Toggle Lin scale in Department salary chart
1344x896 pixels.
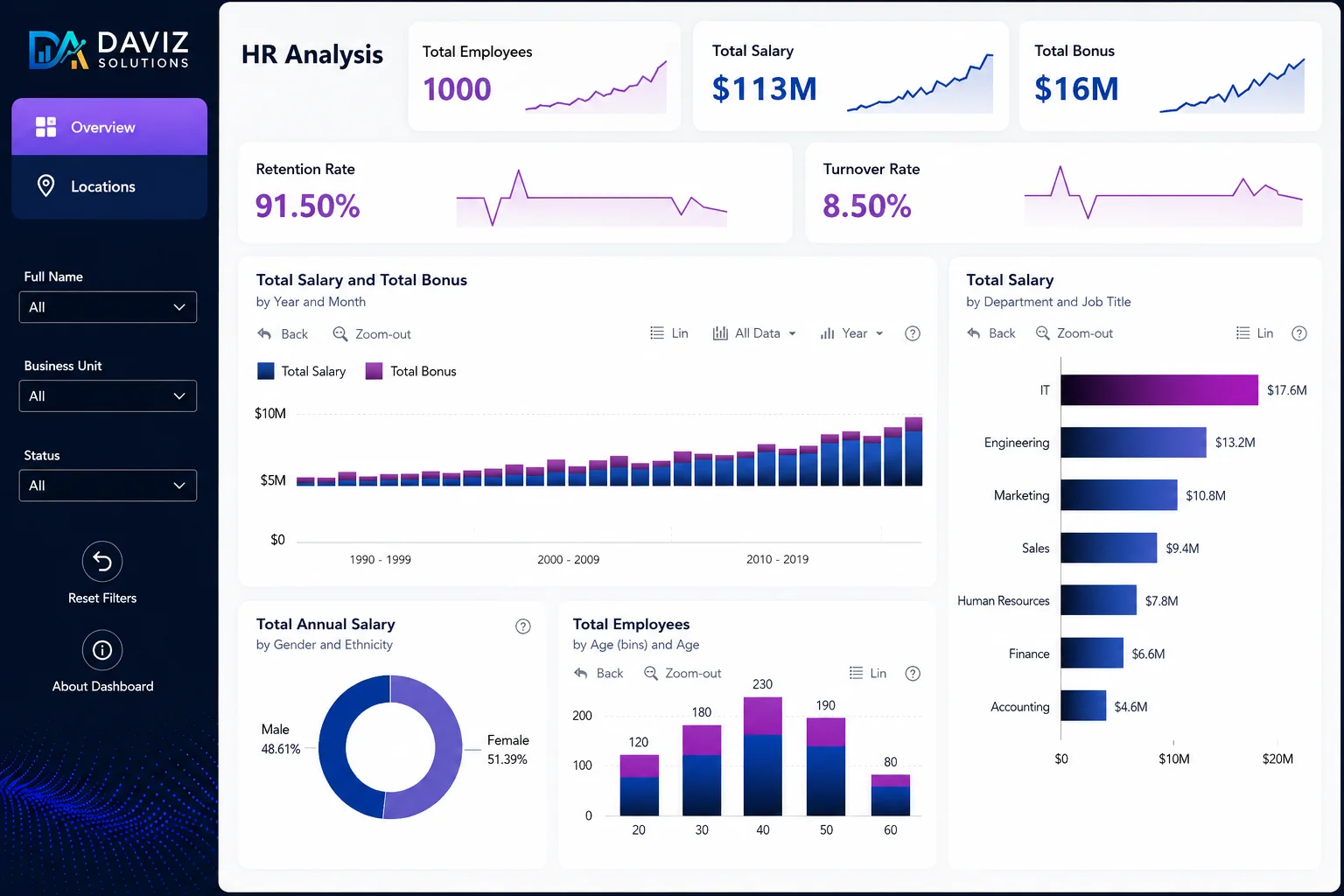pyautogui.click(x=1255, y=333)
